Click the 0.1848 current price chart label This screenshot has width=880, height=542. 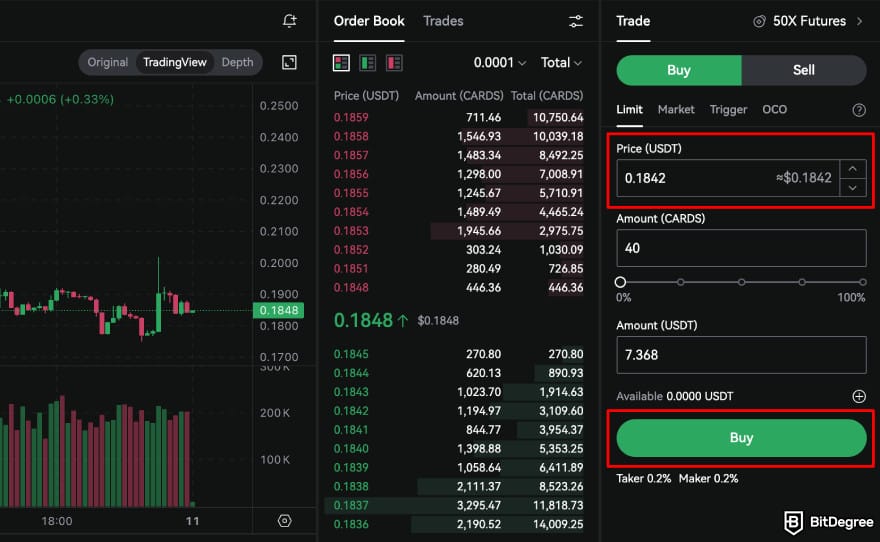[278, 310]
